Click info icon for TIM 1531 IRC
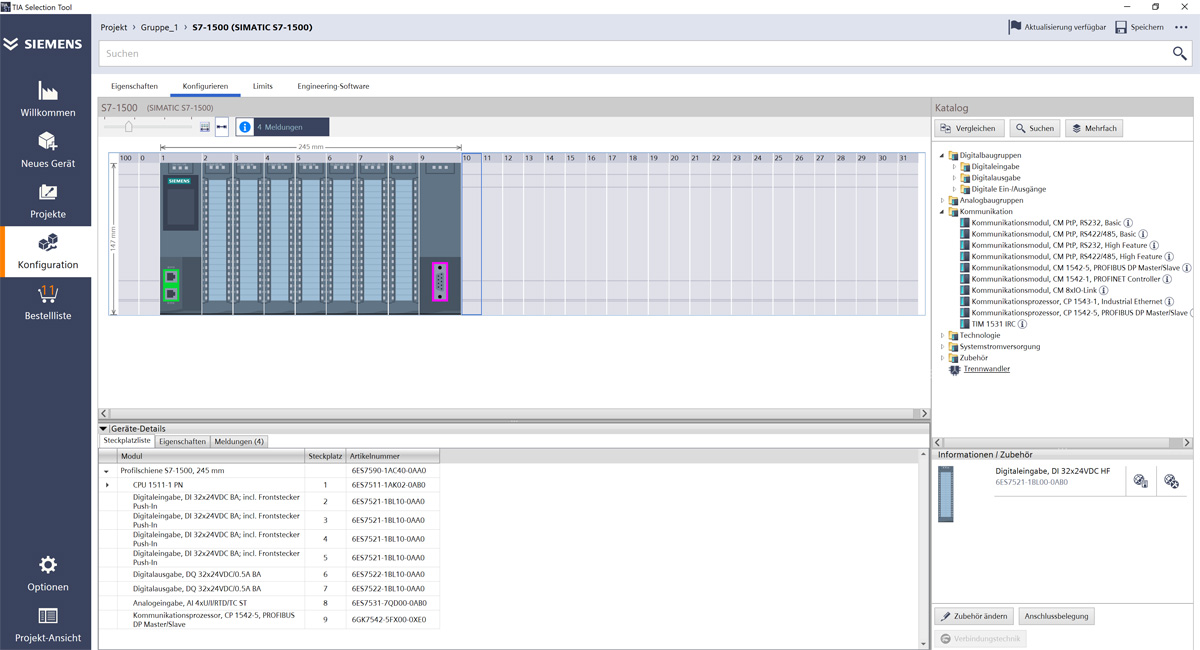1200x650 pixels. pos(1022,324)
